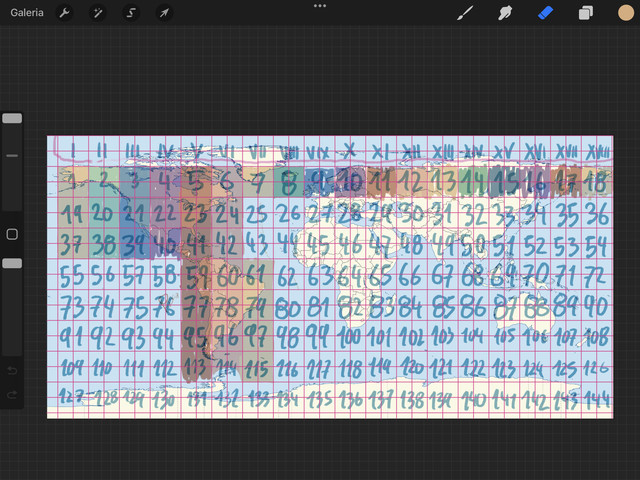Click map cell numbered 26
Viewport: 640px width, 480px height.
[x=289, y=214]
